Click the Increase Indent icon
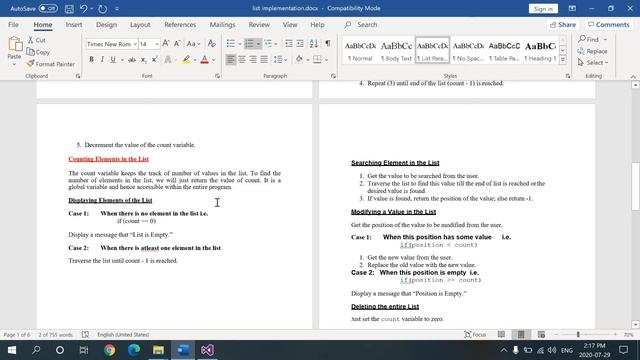The height and width of the screenshot is (360, 640). tap(300, 43)
